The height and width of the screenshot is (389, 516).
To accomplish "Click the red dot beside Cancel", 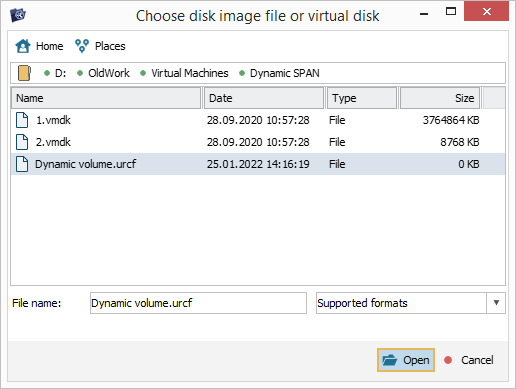I will pos(448,360).
